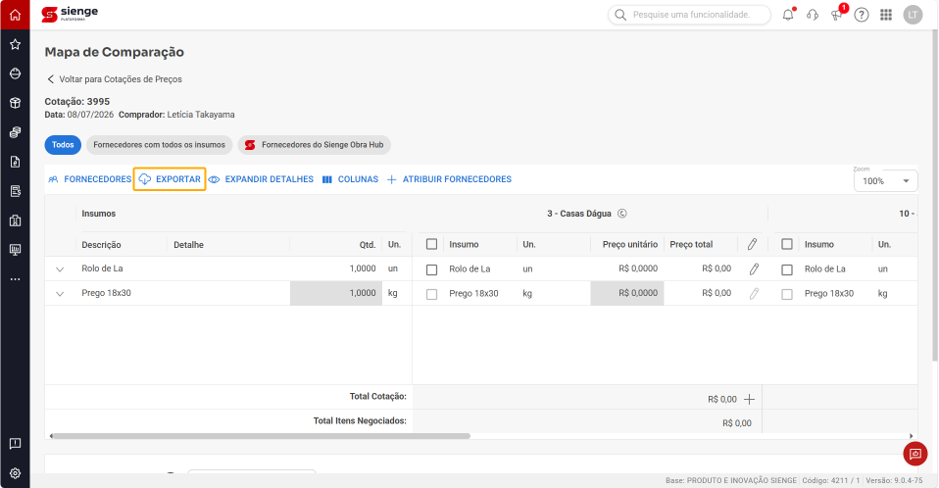The width and height of the screenshot is (939, 488).
Task: Open the Colunas options
Action: click(350, 179)
